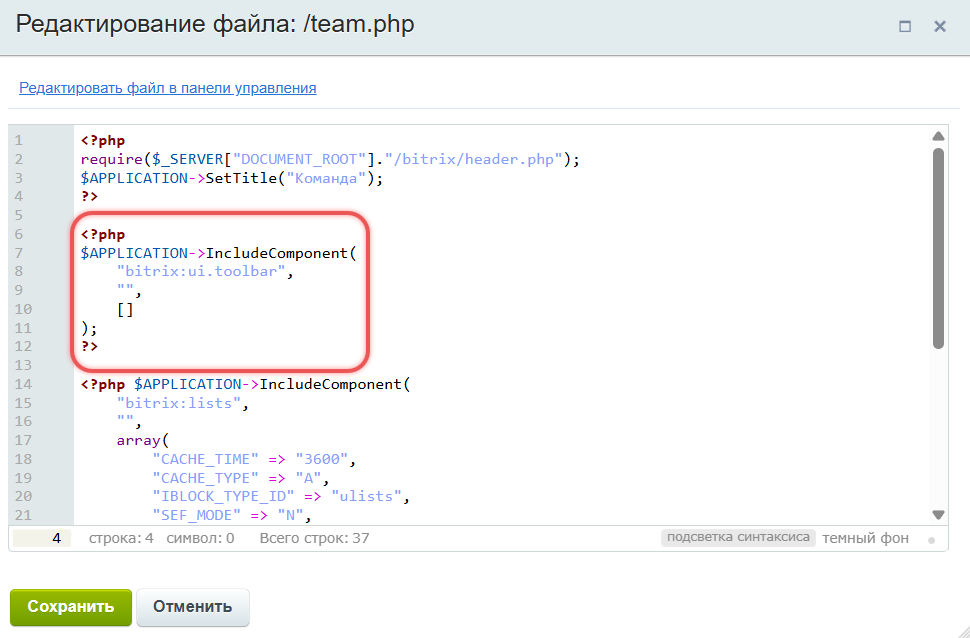Click the green Сохранить button

pos(71,606)
